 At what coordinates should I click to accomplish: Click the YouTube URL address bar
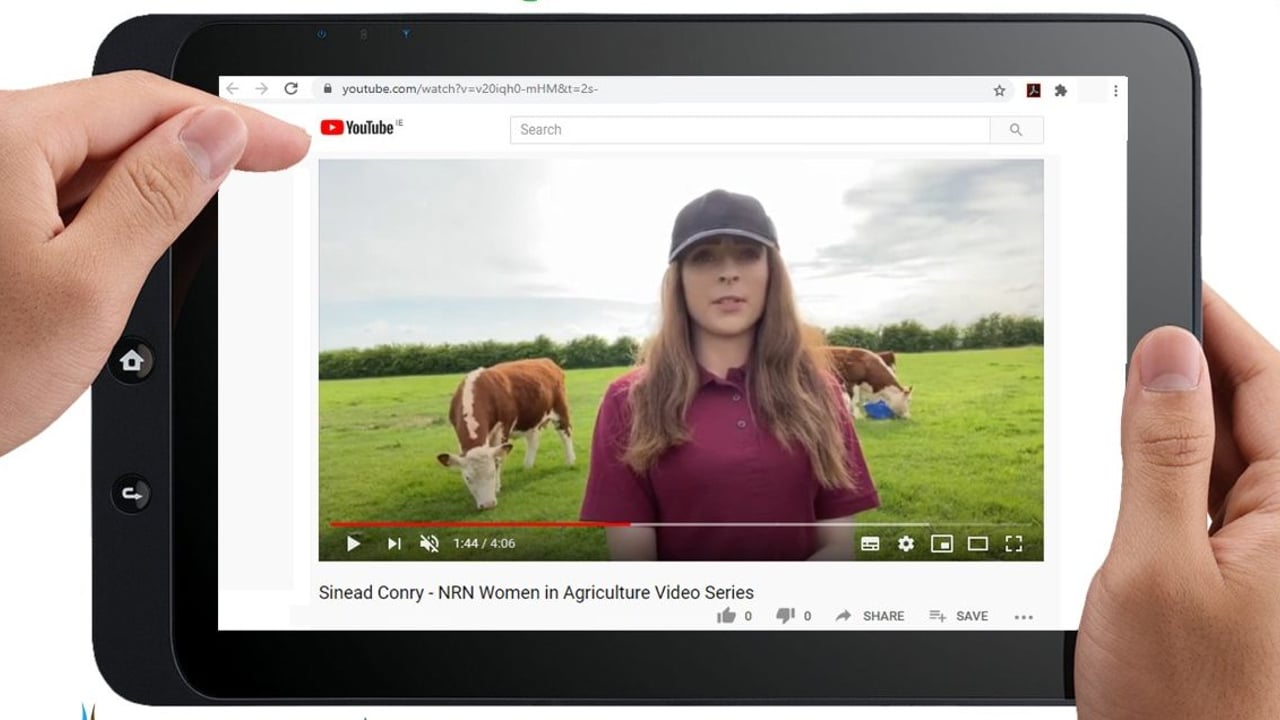662,89
